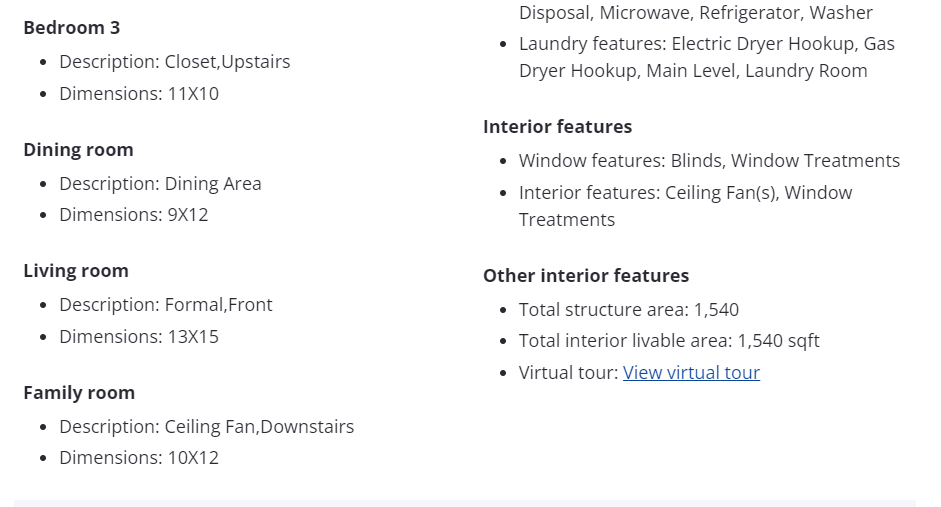Viewport: 941px width, 507px height.
Task: Click the Dining room heading
Action: [78, 150]
